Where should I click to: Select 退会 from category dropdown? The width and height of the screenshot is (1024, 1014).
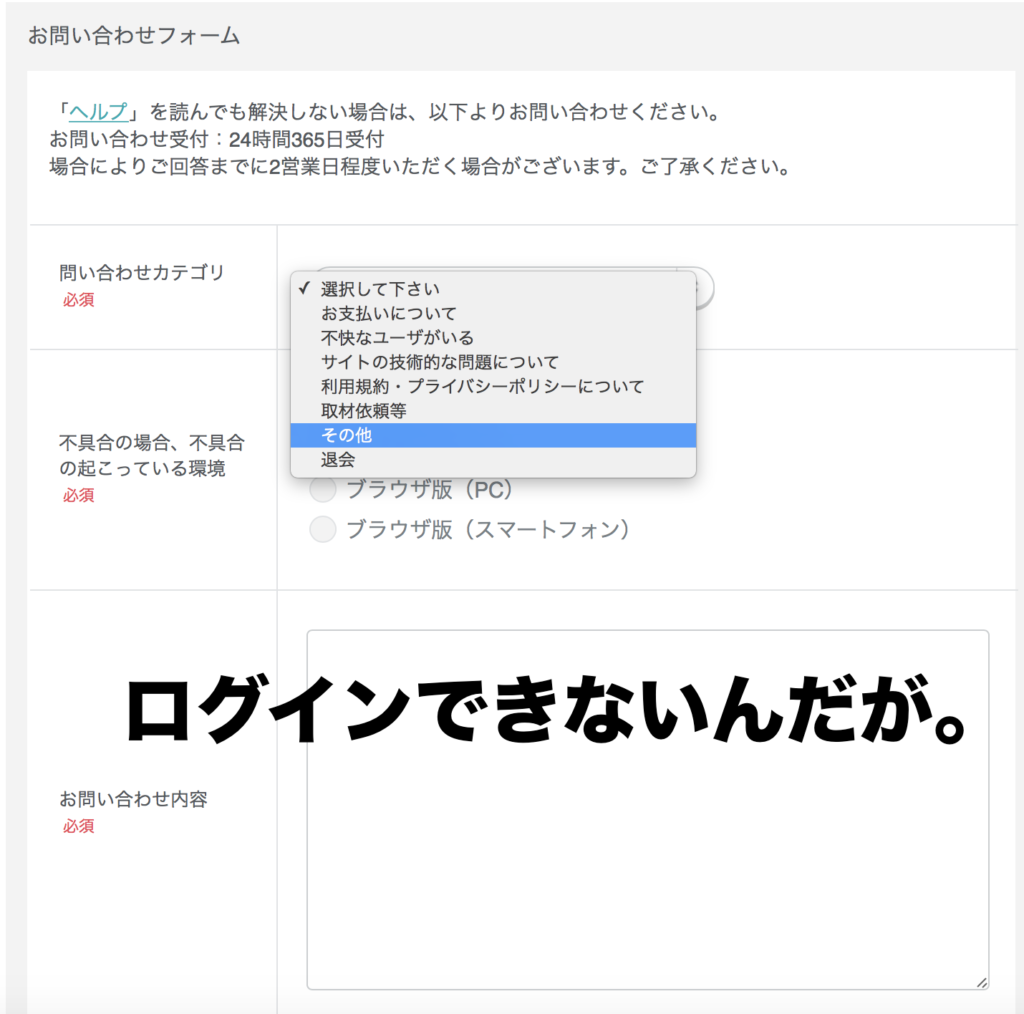pyautogui.click(x=338, y=460)
